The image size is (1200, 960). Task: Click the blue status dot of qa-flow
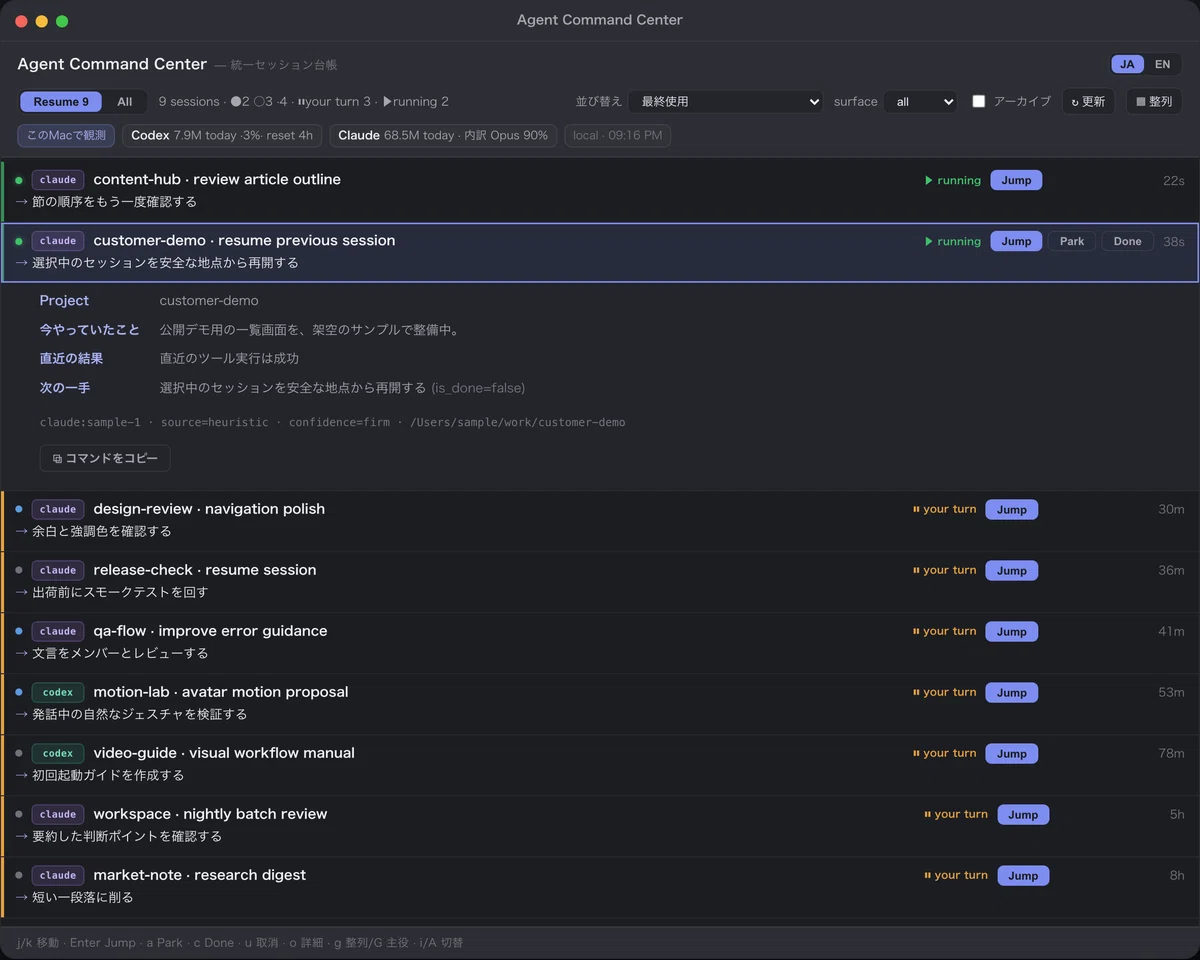pyautogui.click(x=19, y=631)
